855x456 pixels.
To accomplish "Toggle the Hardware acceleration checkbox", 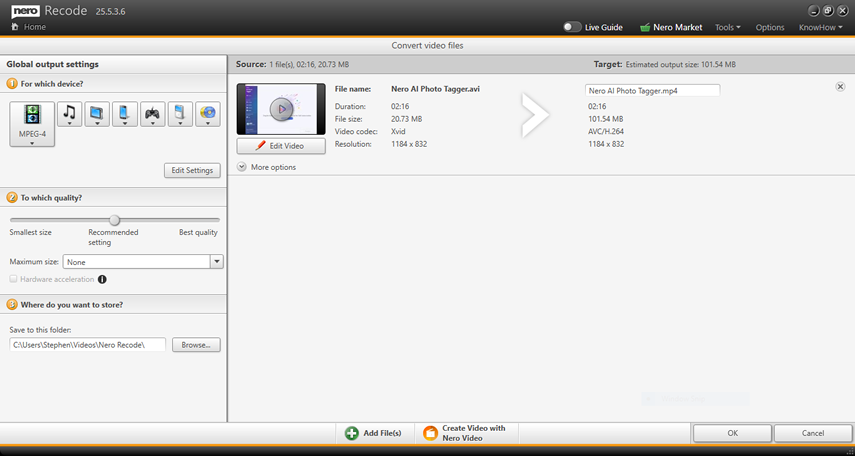I will [x=14, y=279].
